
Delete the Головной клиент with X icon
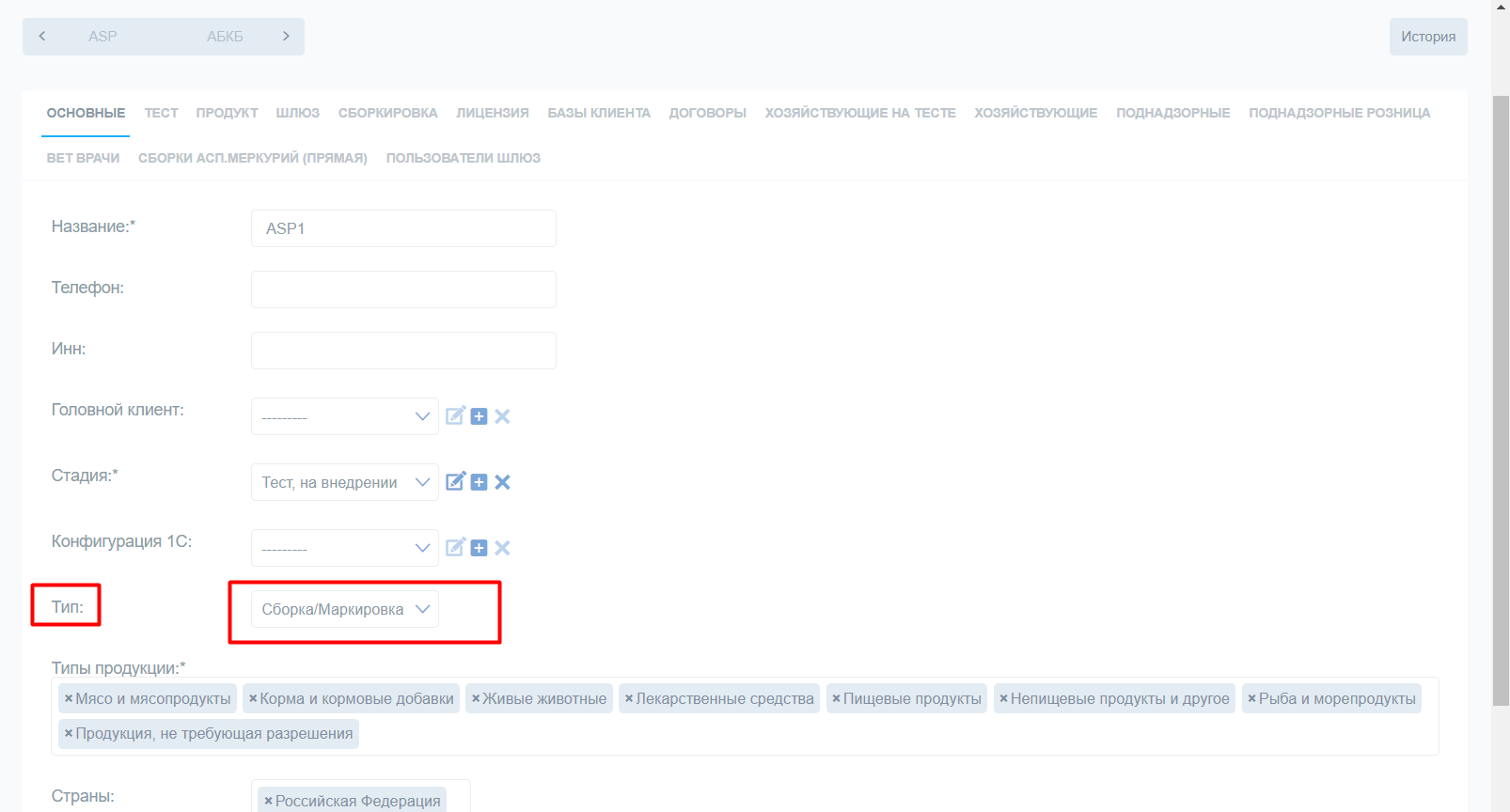coord(502,416)
